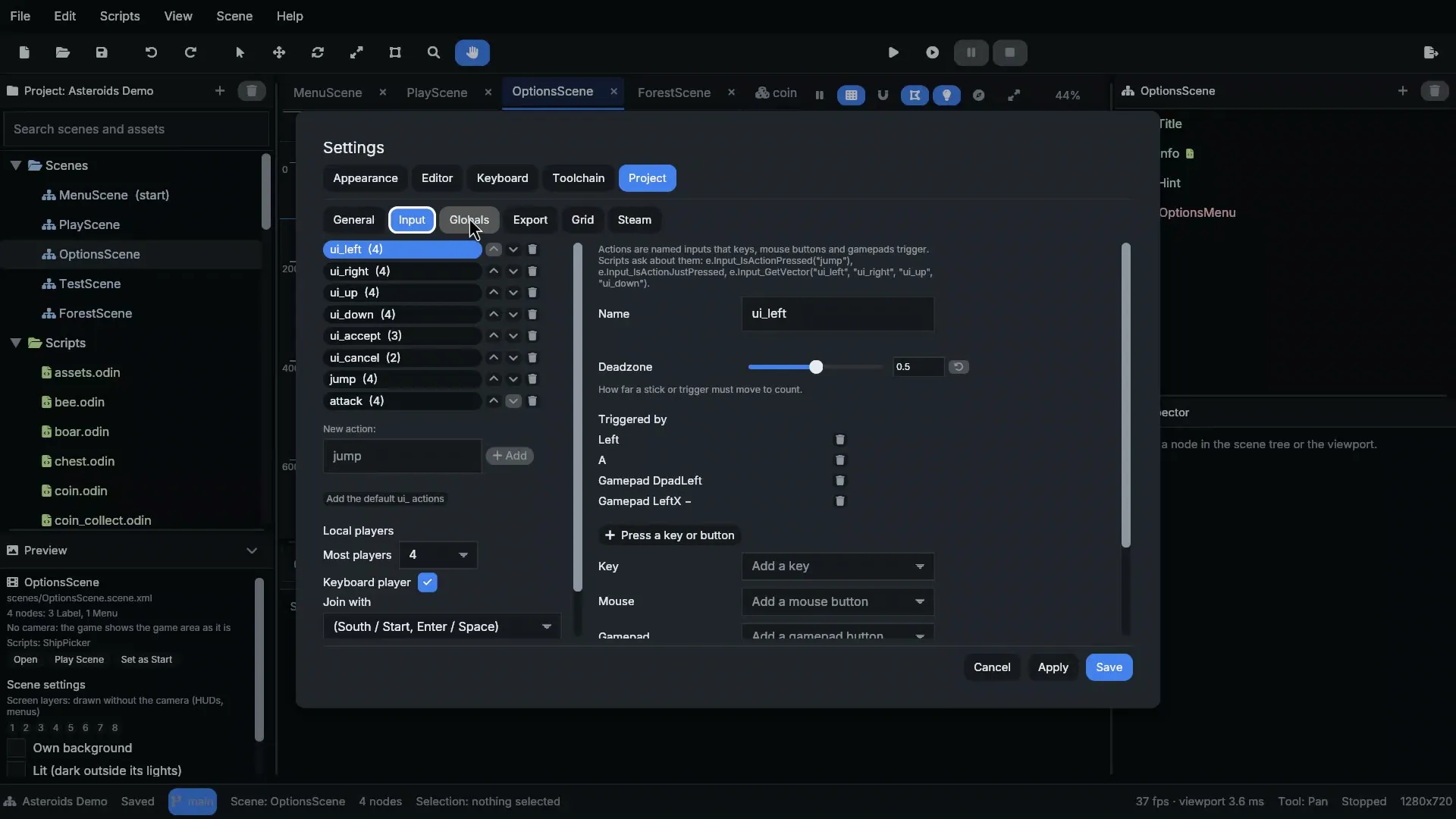Collapse the Preview panel chevron
The image size is (1456, 819).
[252, 551]
